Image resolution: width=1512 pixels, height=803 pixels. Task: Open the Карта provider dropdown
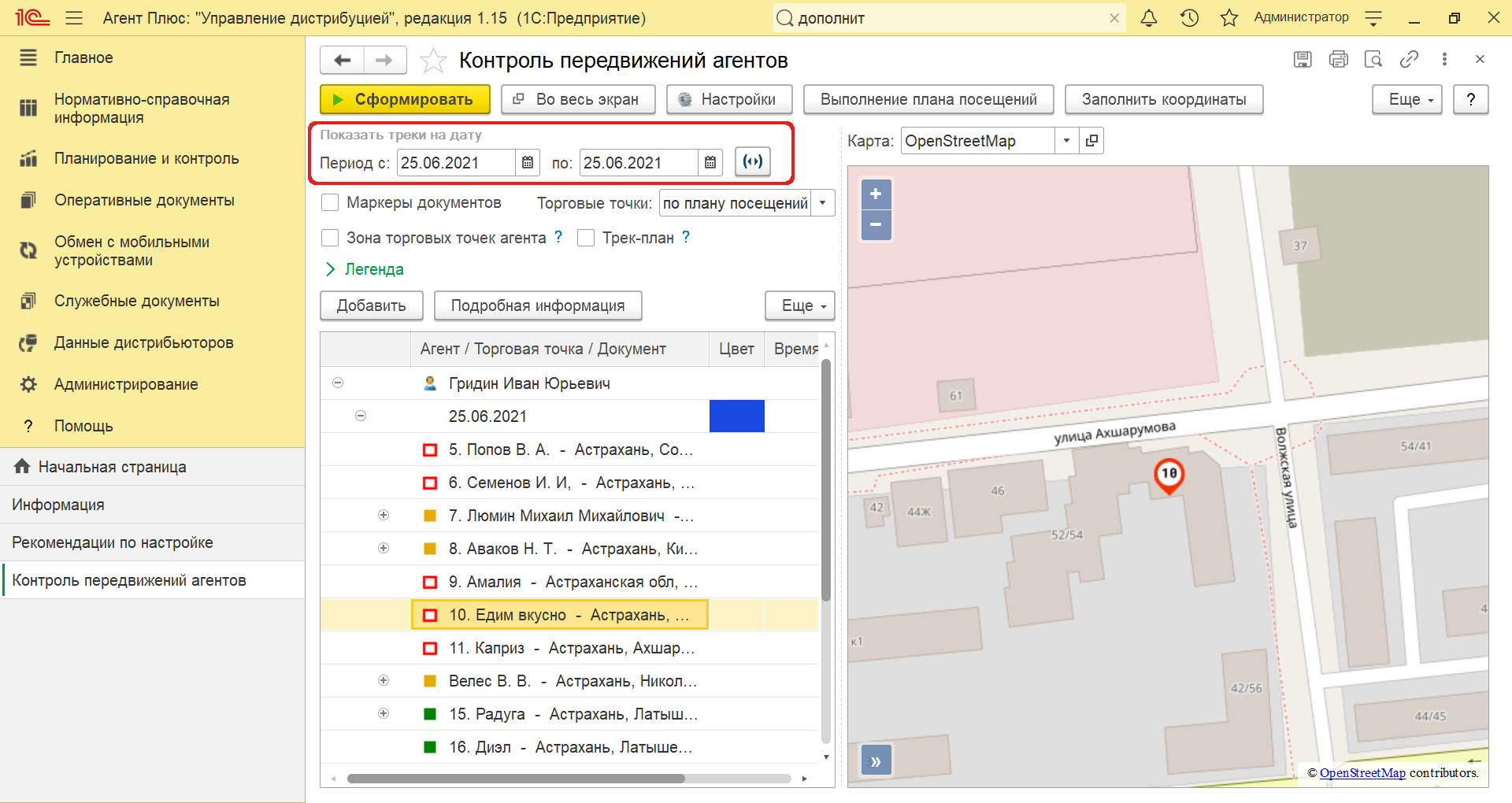tap(1066, 141)
